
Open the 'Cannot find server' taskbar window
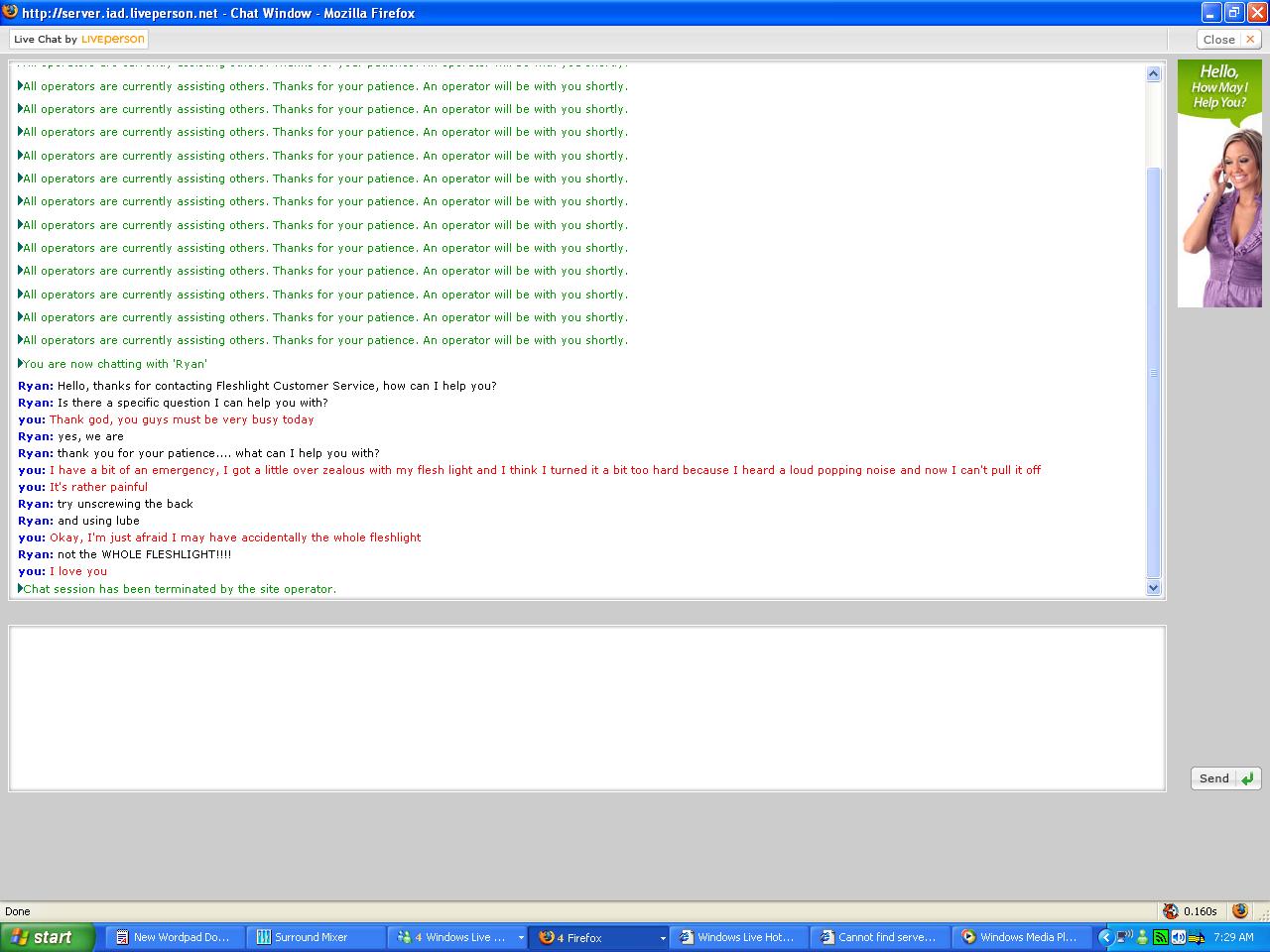tap(879, 937)
